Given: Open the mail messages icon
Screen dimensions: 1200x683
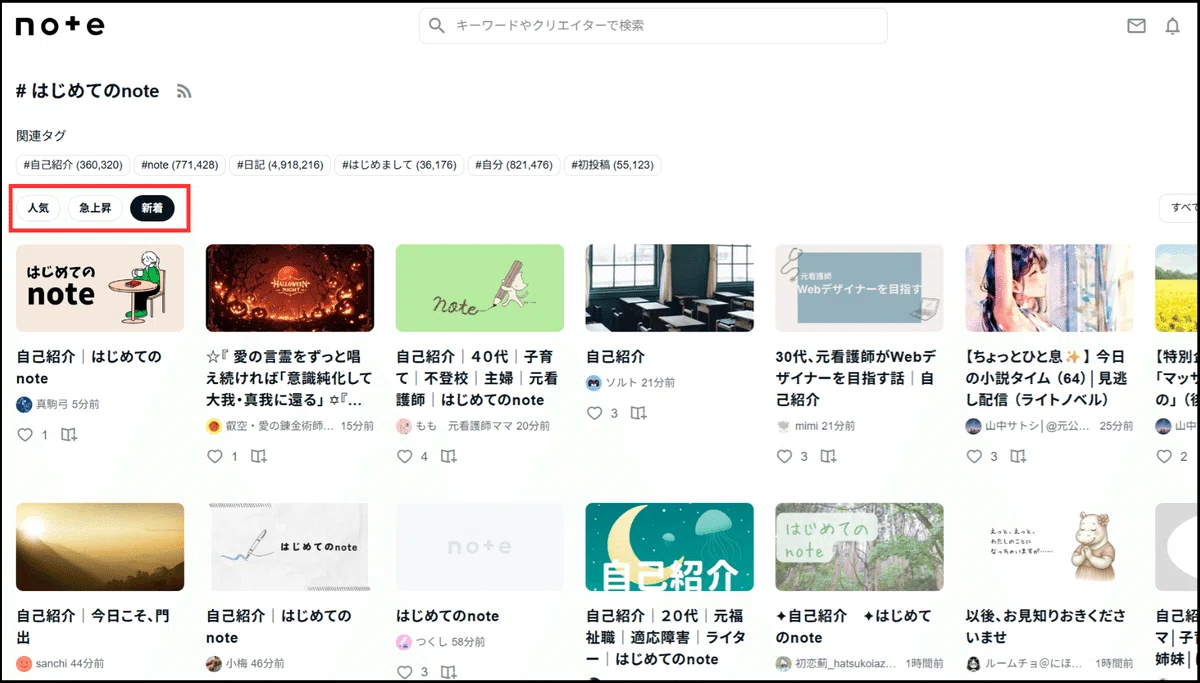Looking at the screenshot, I should click(1136, 27).
